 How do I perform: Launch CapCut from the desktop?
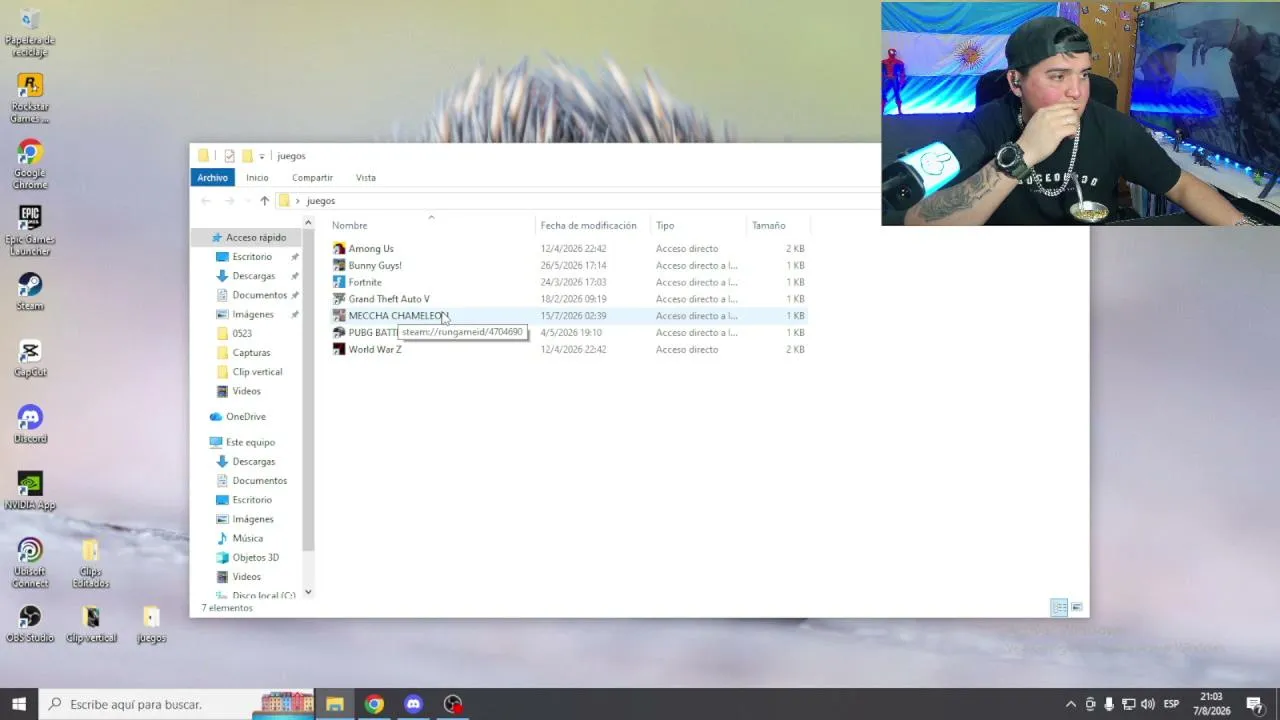click(x=30, y=358)
